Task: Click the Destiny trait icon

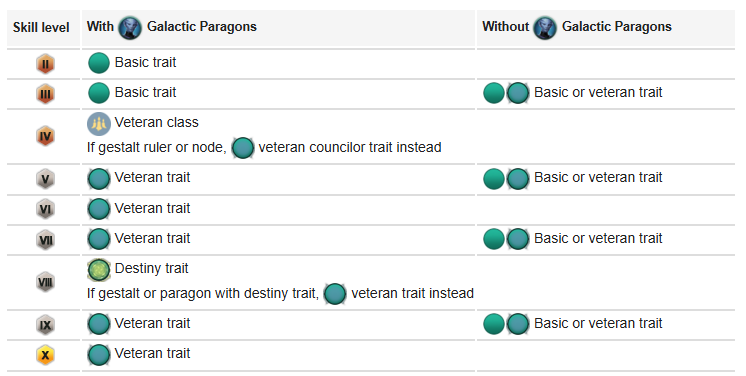Action: point(99,269)
